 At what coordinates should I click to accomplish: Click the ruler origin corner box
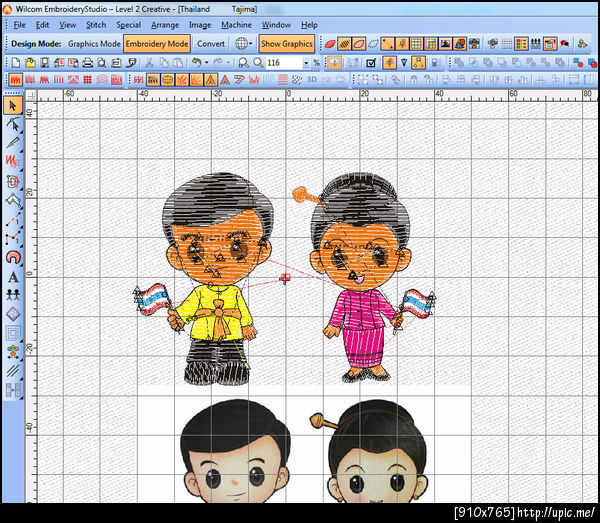click(x=31, y=96)
